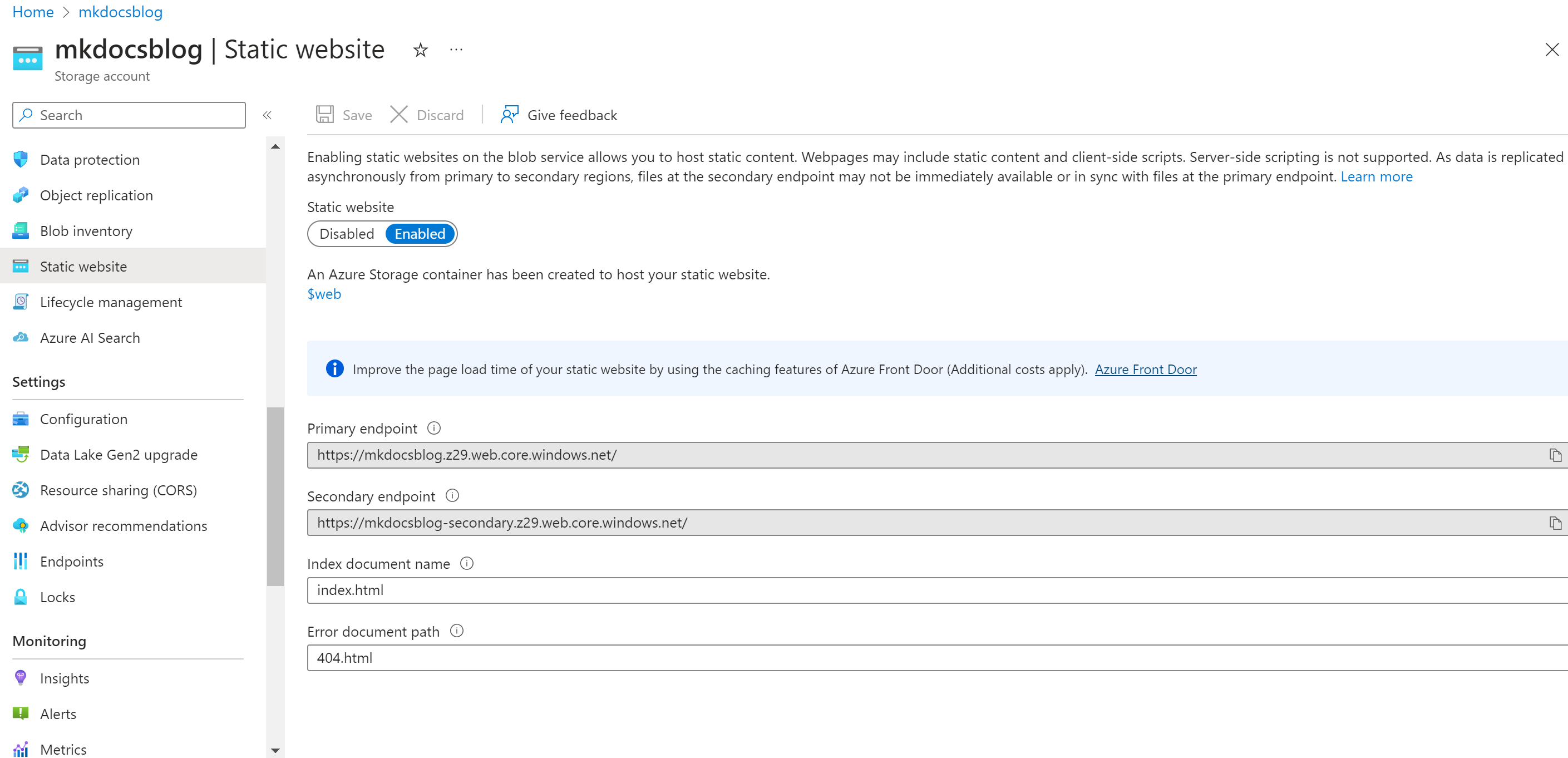This screenshot has height=758, width=1568.
Task: Show info tooltip for Secondary endpoint
Action: [x=452, y=495]
